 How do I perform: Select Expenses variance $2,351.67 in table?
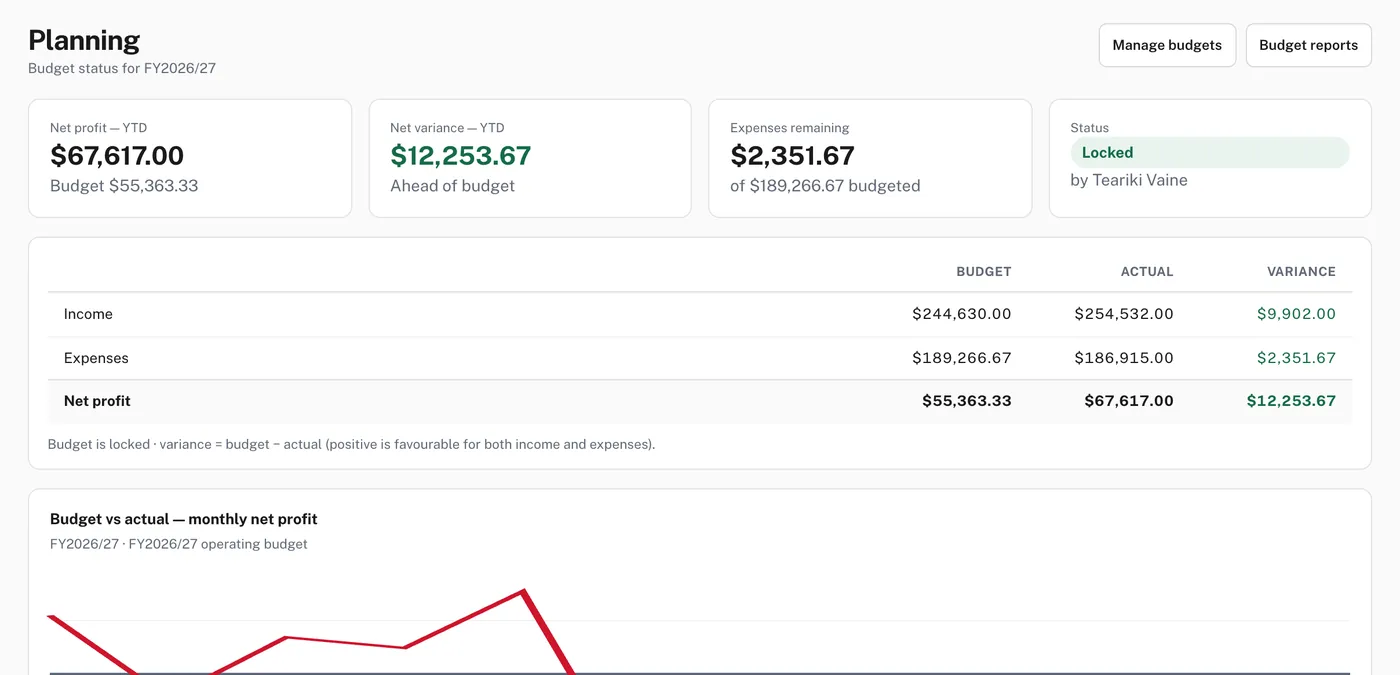pos(1296,358)
